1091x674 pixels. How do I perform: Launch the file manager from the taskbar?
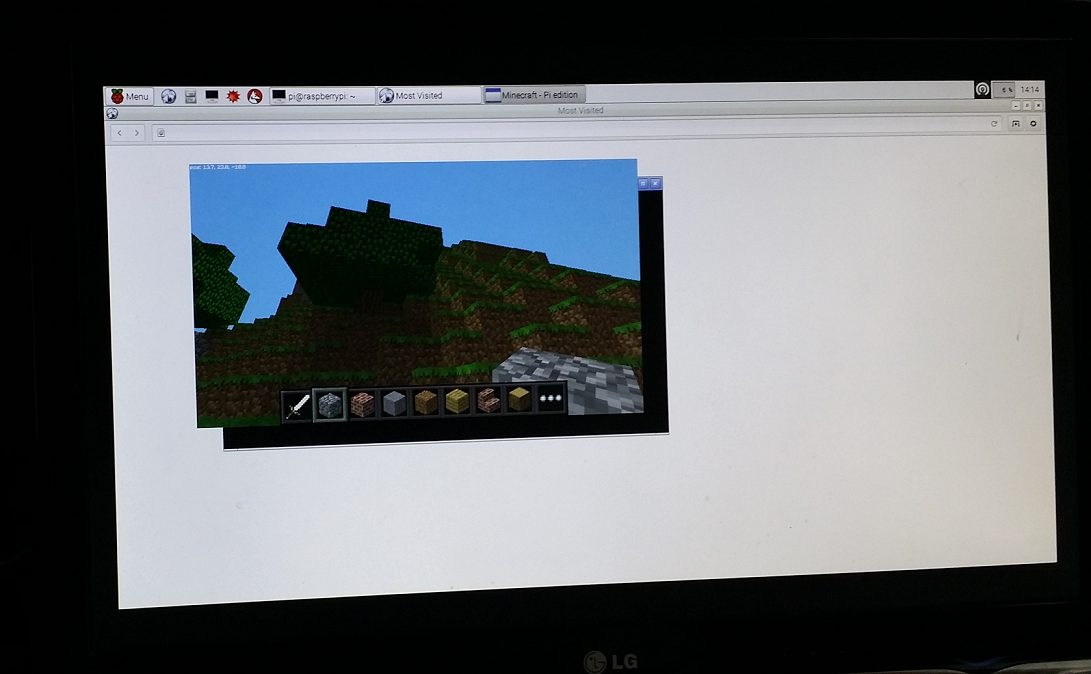[189, 95]
